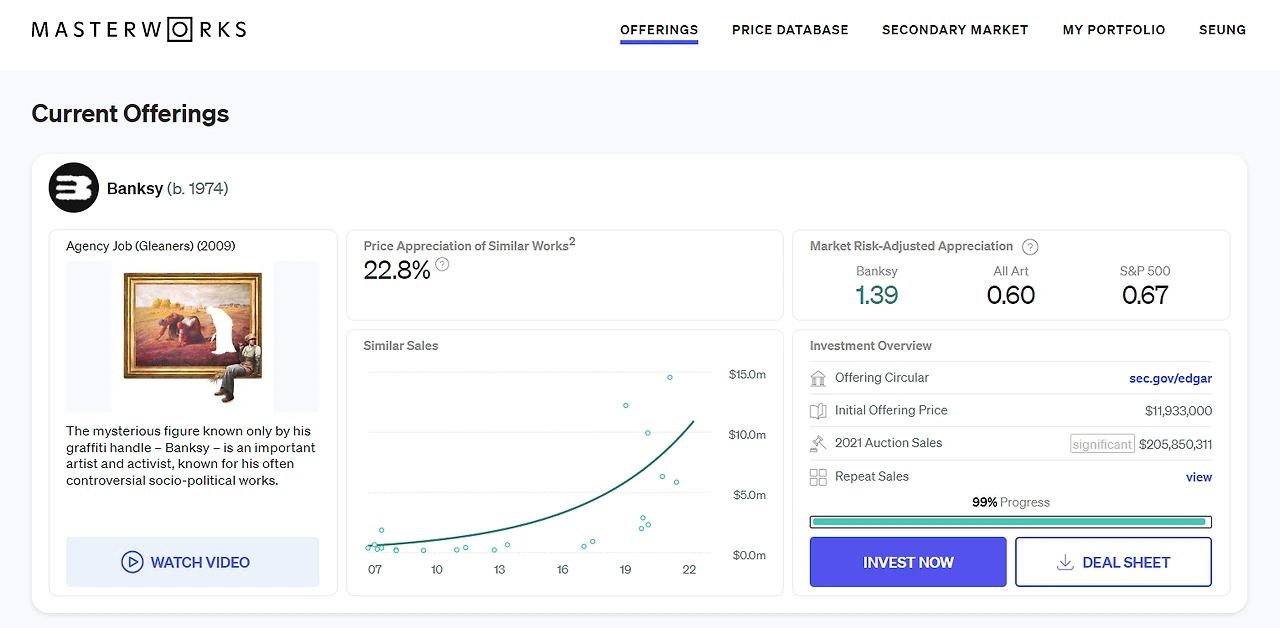Click the Offering Circular building icon
The width and height of the screenshot is (1280, 628).
(x=818, y=378)
